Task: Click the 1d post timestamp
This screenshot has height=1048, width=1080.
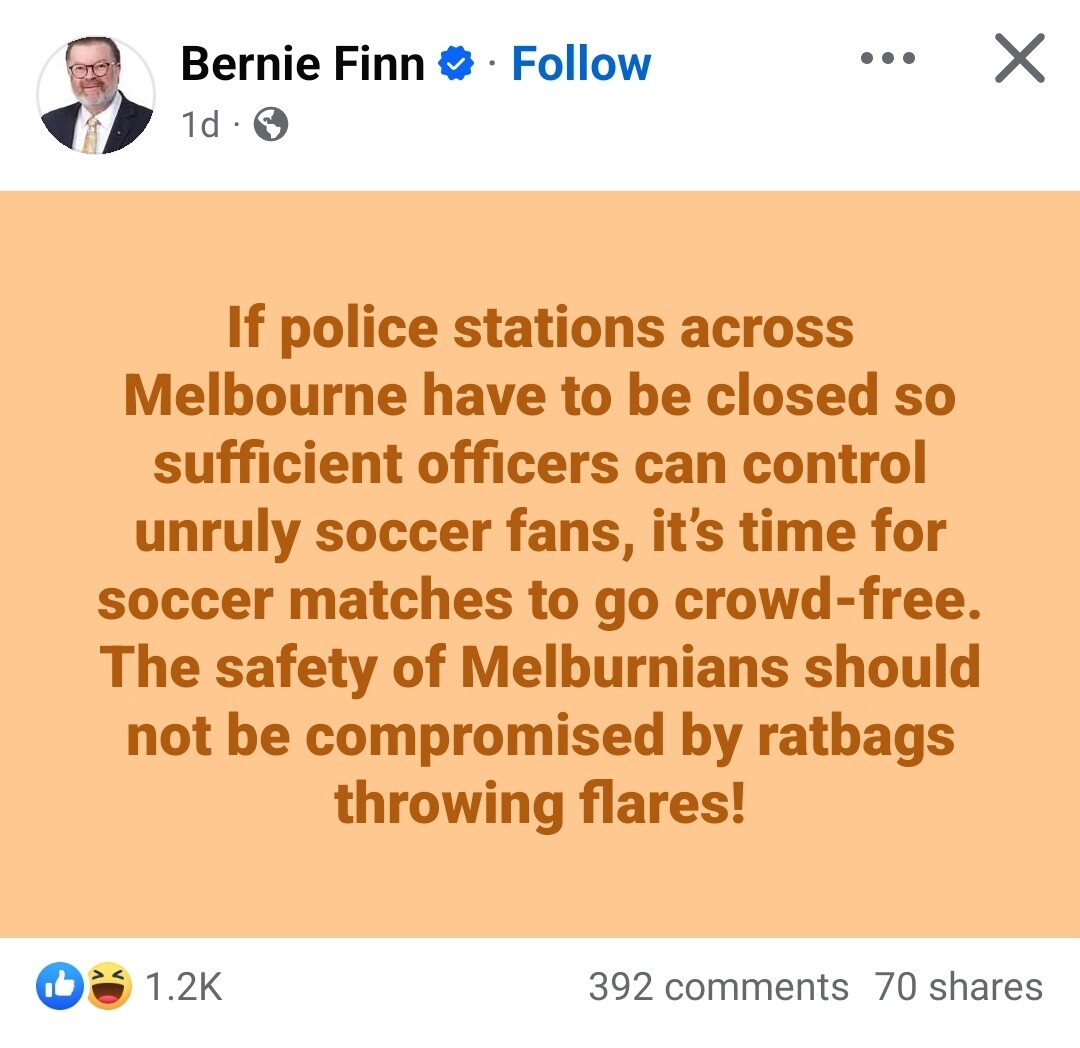Action: click(x=200, y=125)
